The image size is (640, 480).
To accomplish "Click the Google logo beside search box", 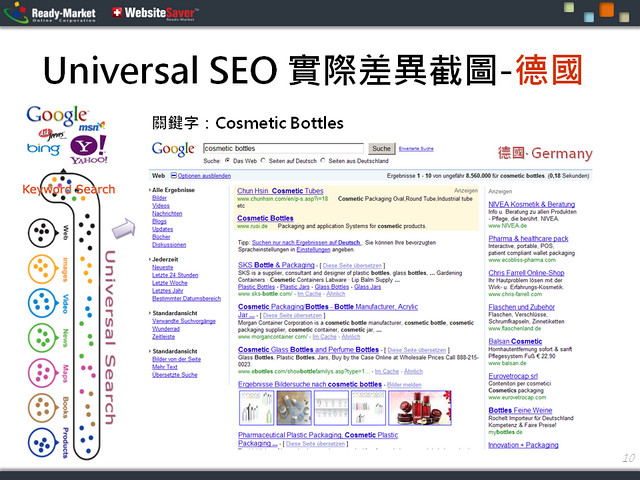I will [173, 149].
